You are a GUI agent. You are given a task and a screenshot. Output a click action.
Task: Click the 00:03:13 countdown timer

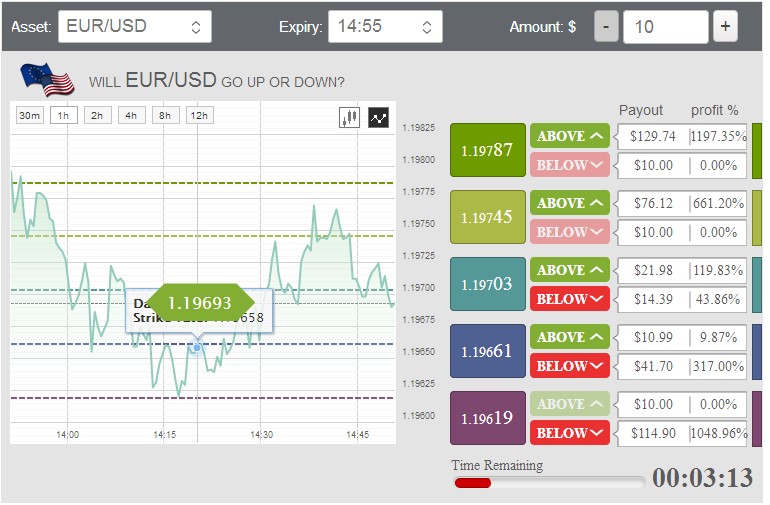[702, 477]
